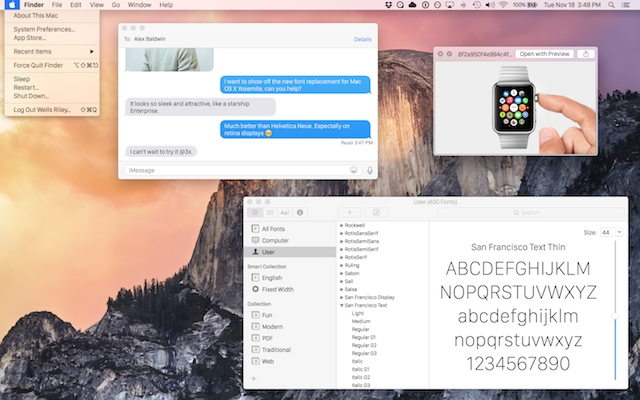Open the AirPlay display menu icon
Image resolution: width=640 pixels, height=400 pixels.
tap(450, 5)
